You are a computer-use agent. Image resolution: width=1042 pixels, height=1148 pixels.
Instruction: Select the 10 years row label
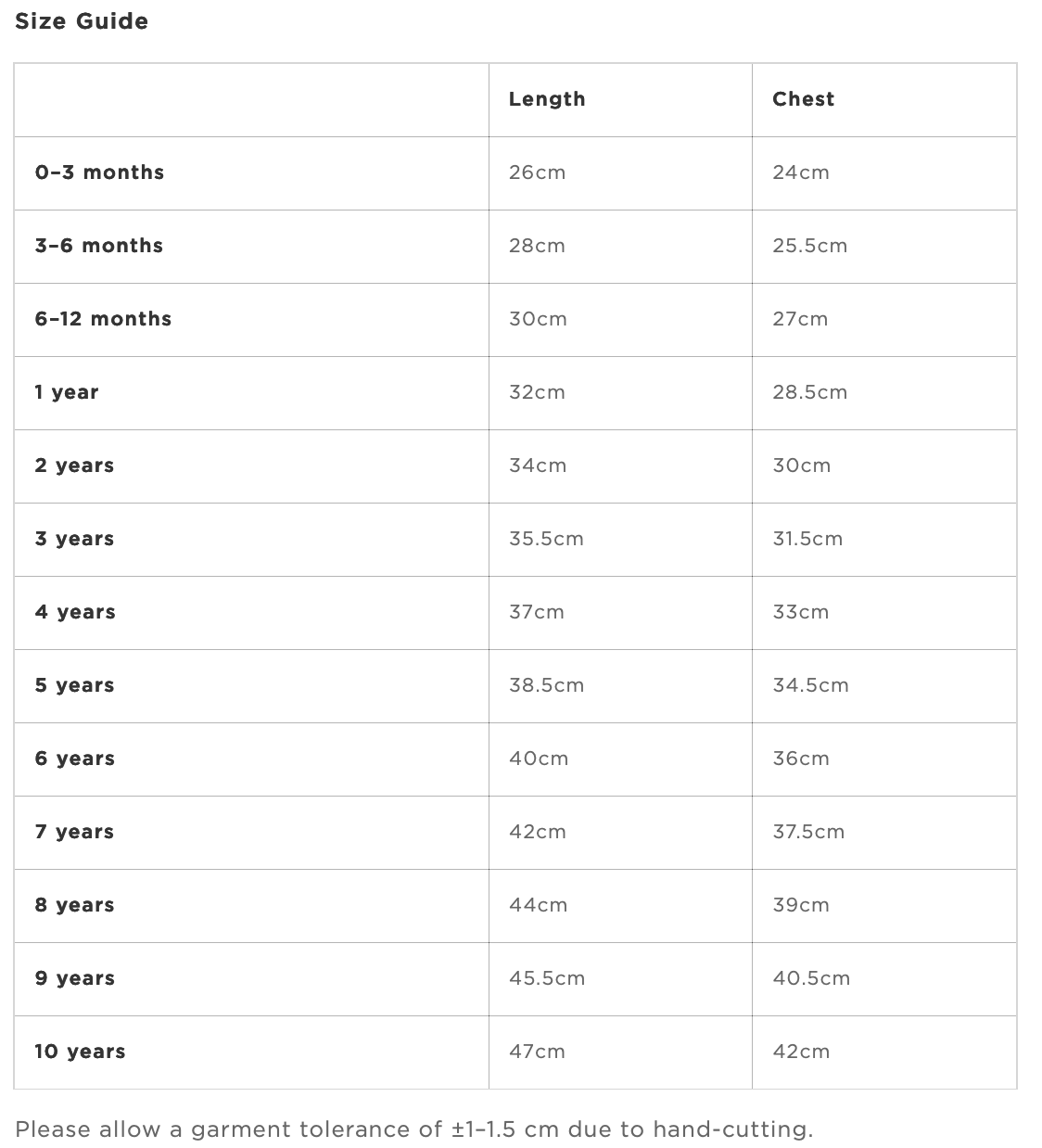click(80, 1052)
